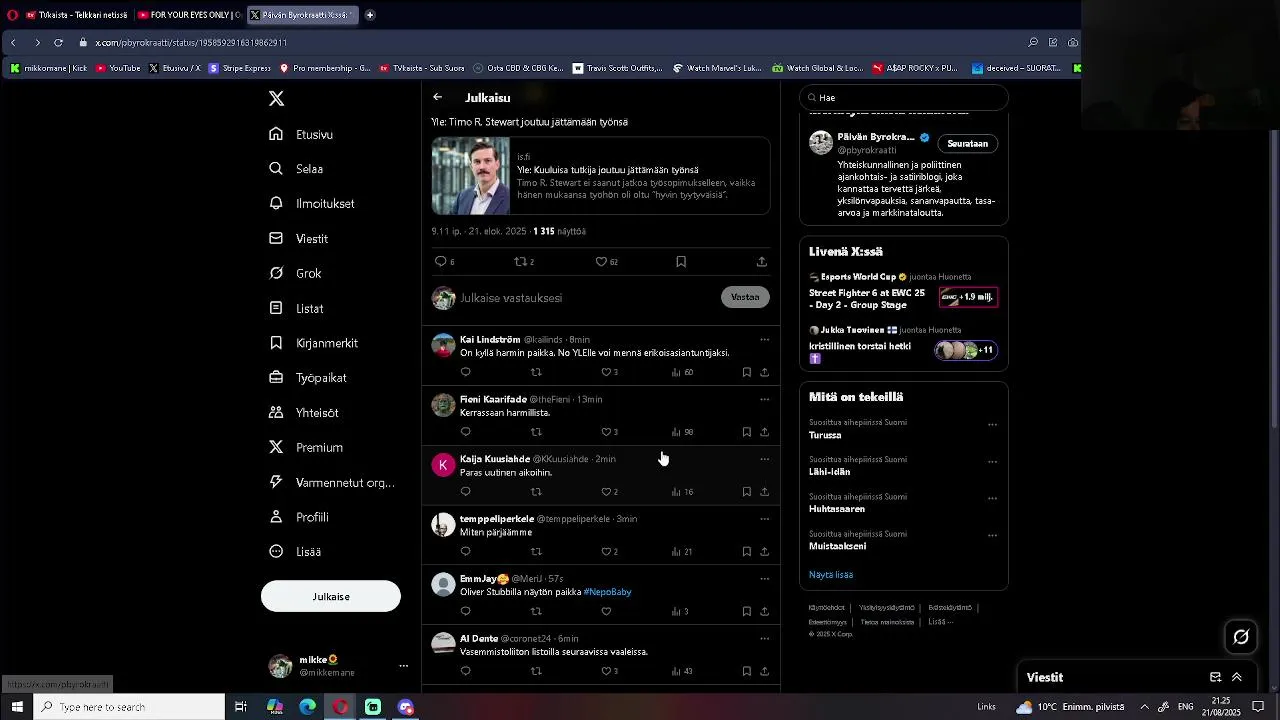Image resolution: width=1280 pixels, height=720 pixels.
Task: Bookmark Kai Lindström's reply
Action: pos(747,372)
